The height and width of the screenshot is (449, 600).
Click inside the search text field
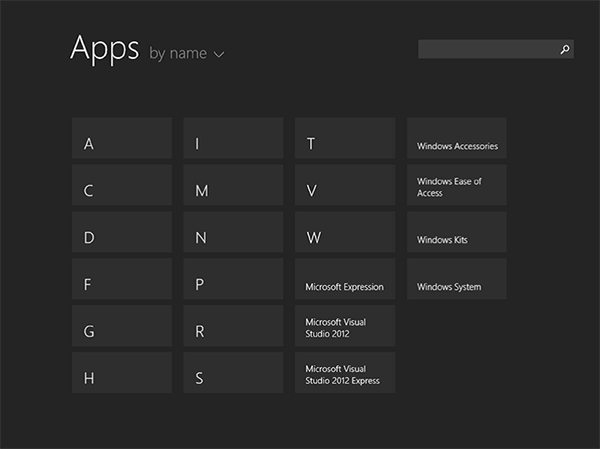click(486, 49)
